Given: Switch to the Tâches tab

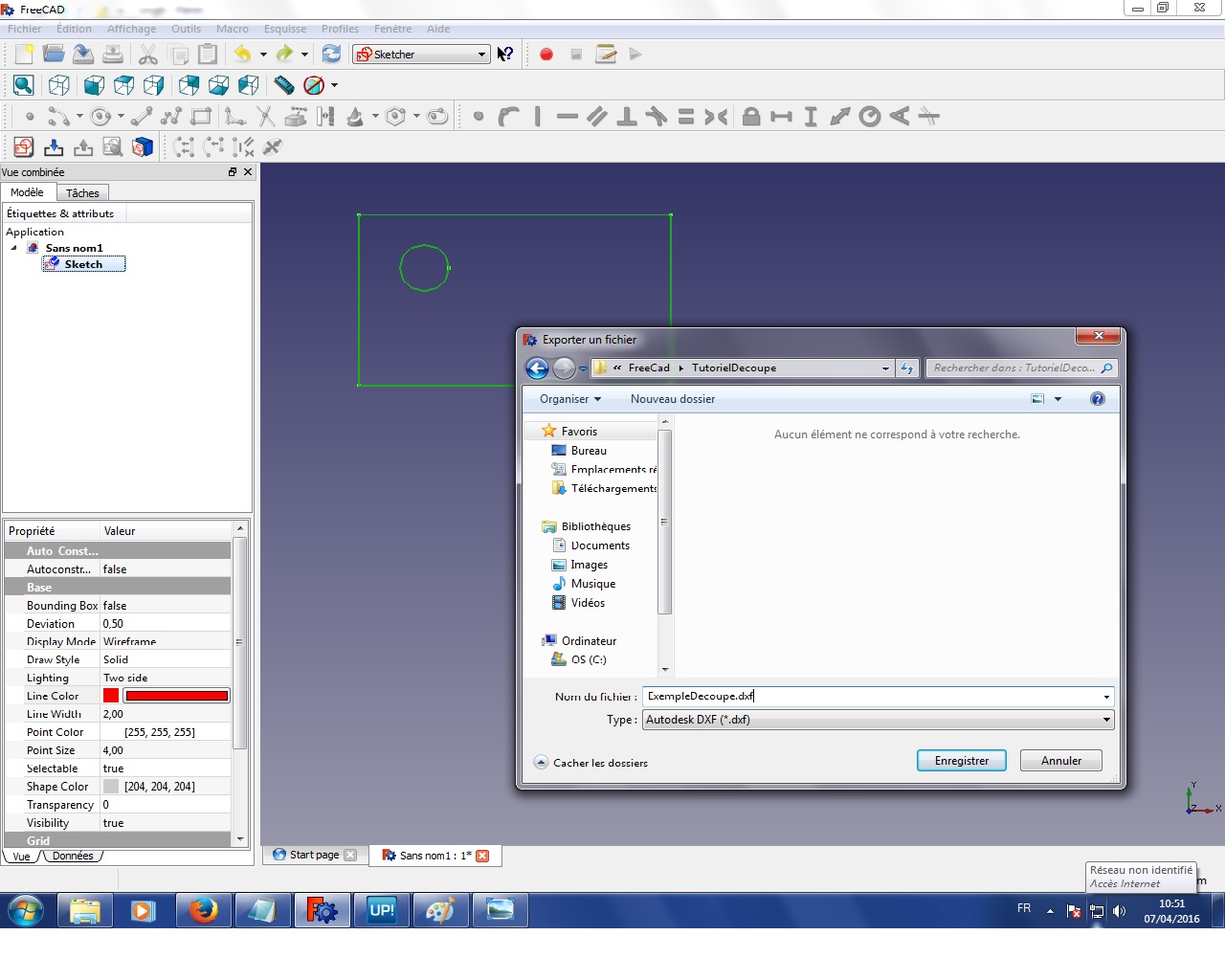Looking at the screenshot, I should (82, 193).
